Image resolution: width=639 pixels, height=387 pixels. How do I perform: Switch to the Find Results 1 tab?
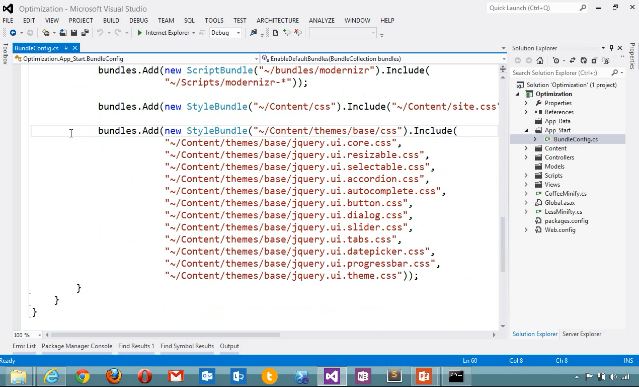136,346
